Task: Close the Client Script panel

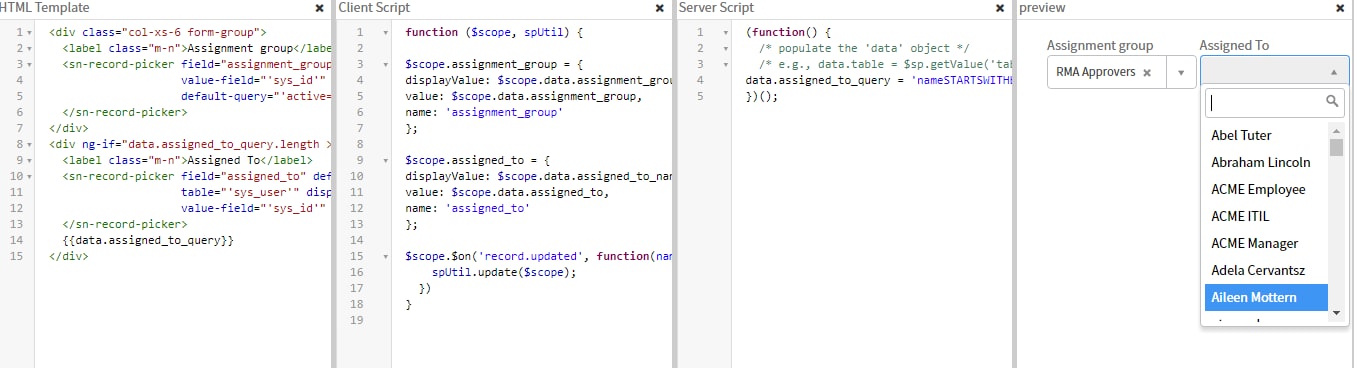Action: [x=660, y=8]
